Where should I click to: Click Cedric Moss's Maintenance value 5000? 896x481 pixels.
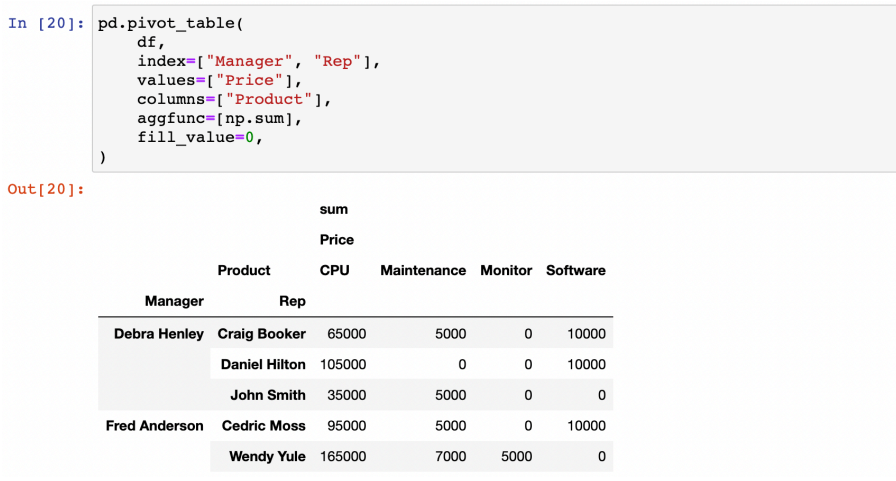(x=450, y=426)
